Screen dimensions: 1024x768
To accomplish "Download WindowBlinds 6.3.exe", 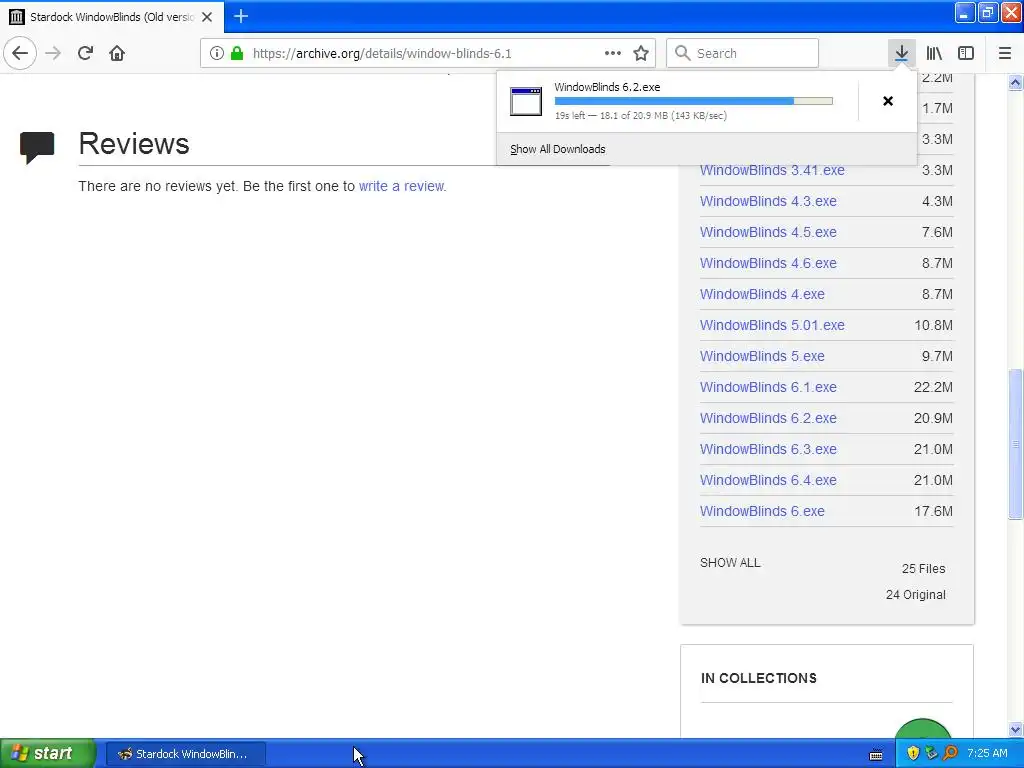I will [768, 449].
